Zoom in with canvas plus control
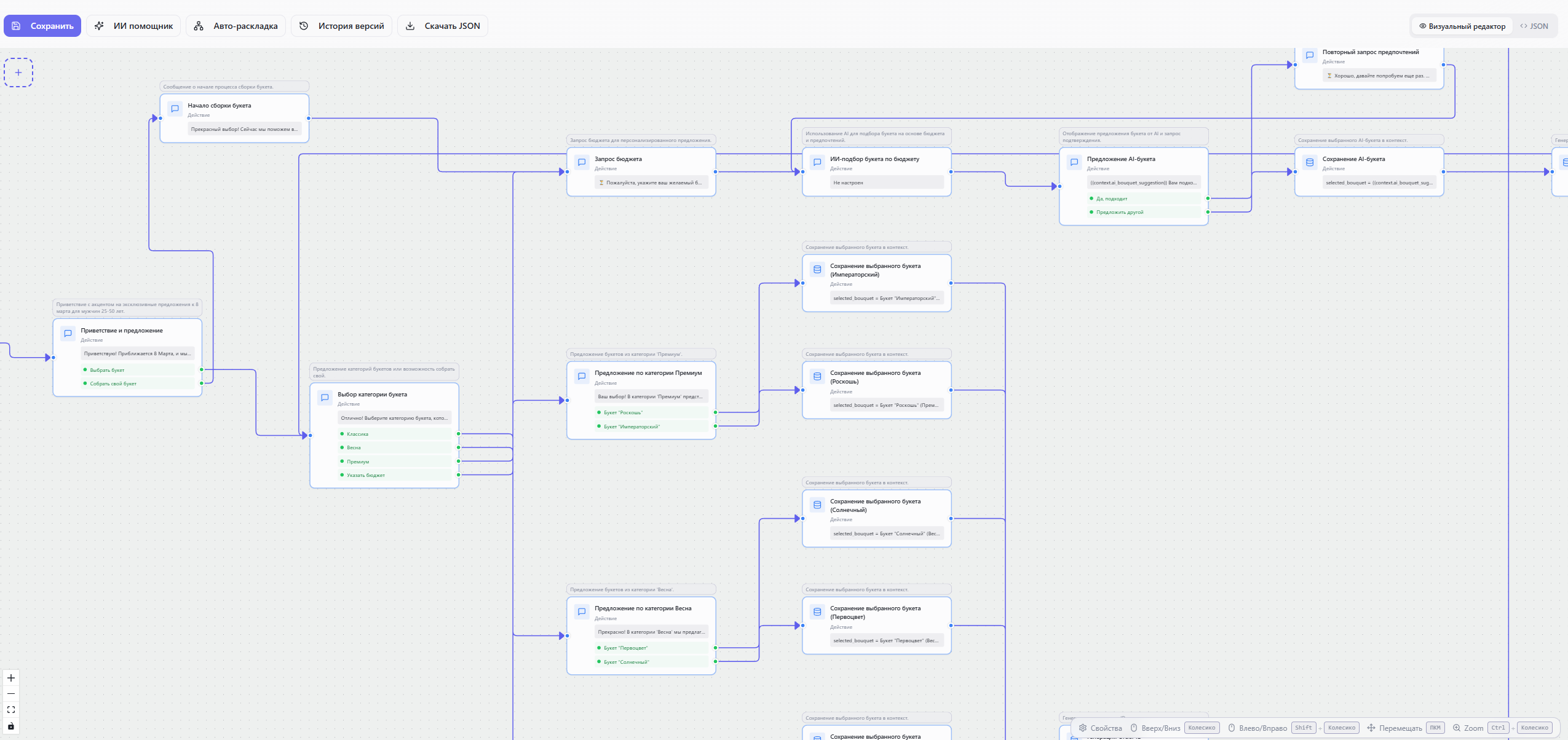The width and height of the screenshot is (1568, 740). click(x=11, y=678)
